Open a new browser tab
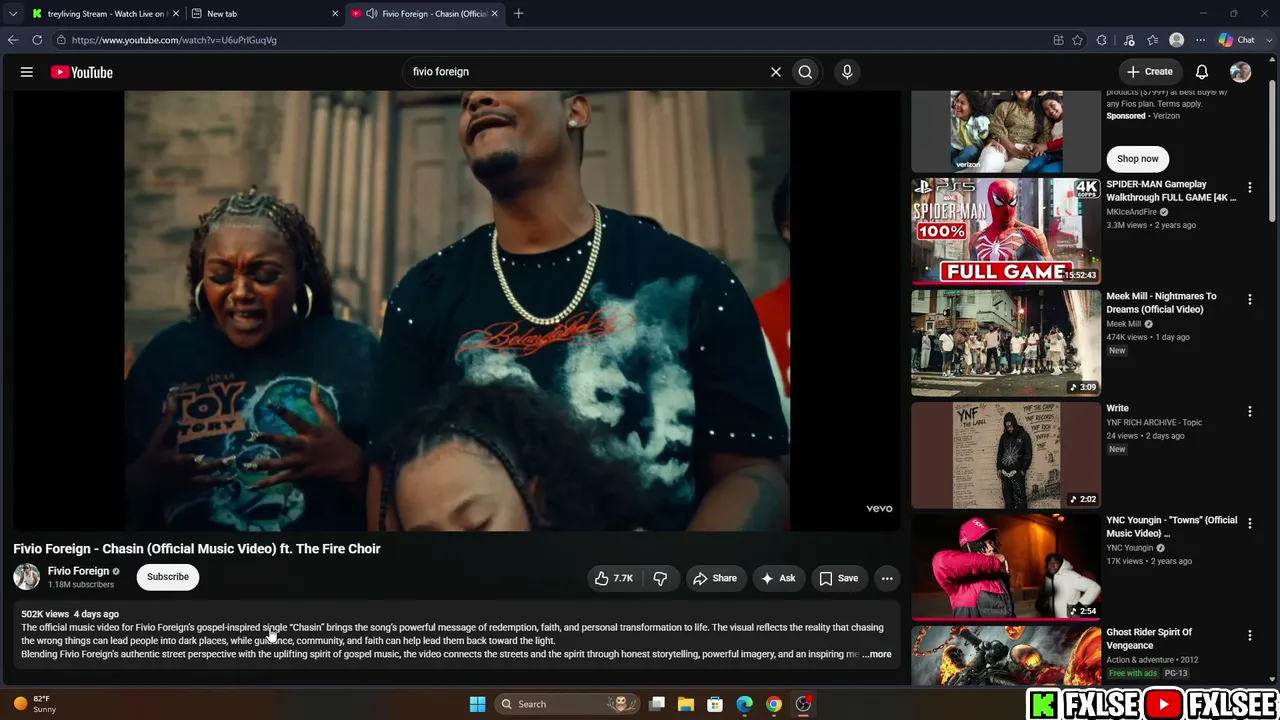Viewport: 1280px width, 720px height. (x=518, y=14)
